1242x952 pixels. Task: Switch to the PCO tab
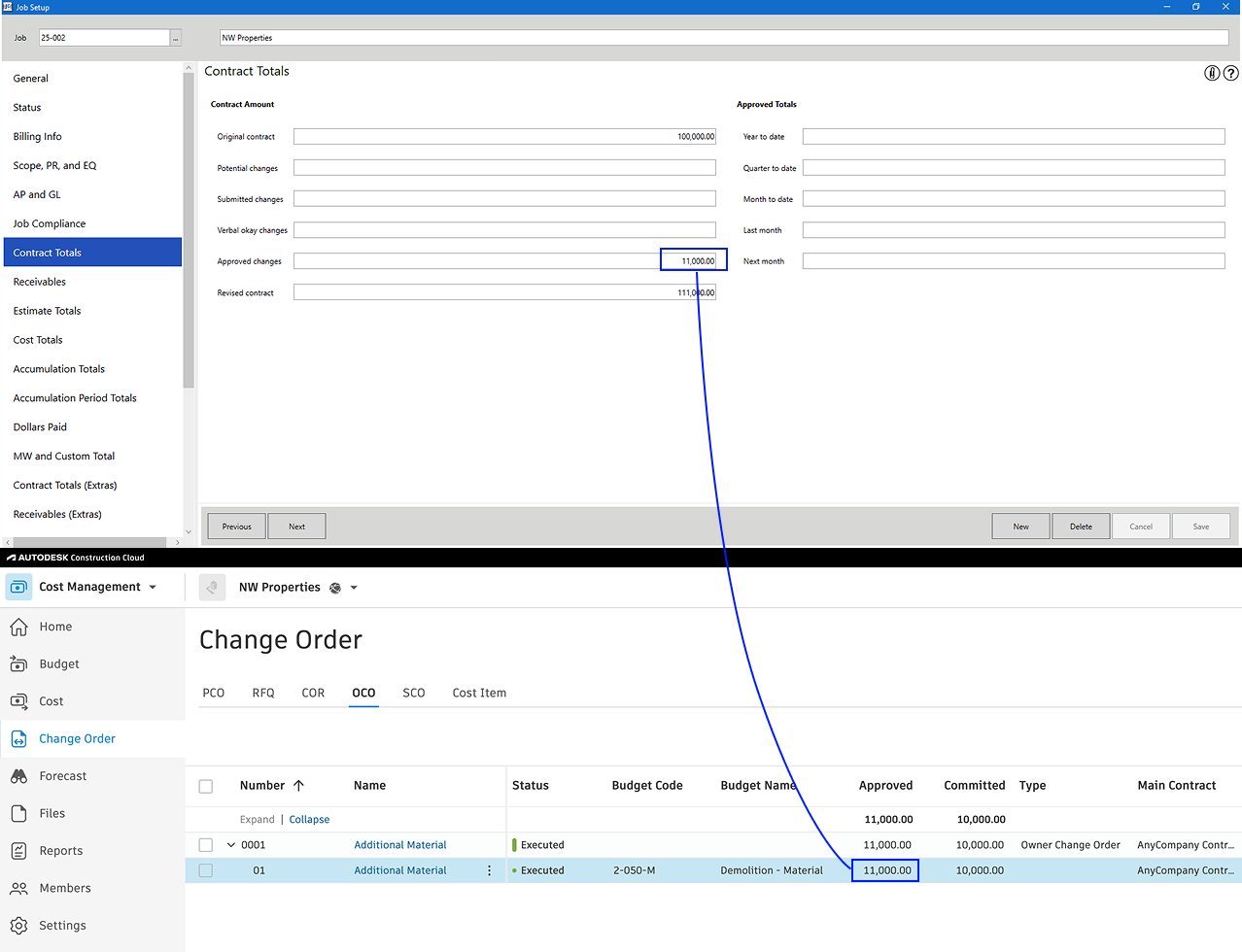pyautogui.click(x=214, y=693)
